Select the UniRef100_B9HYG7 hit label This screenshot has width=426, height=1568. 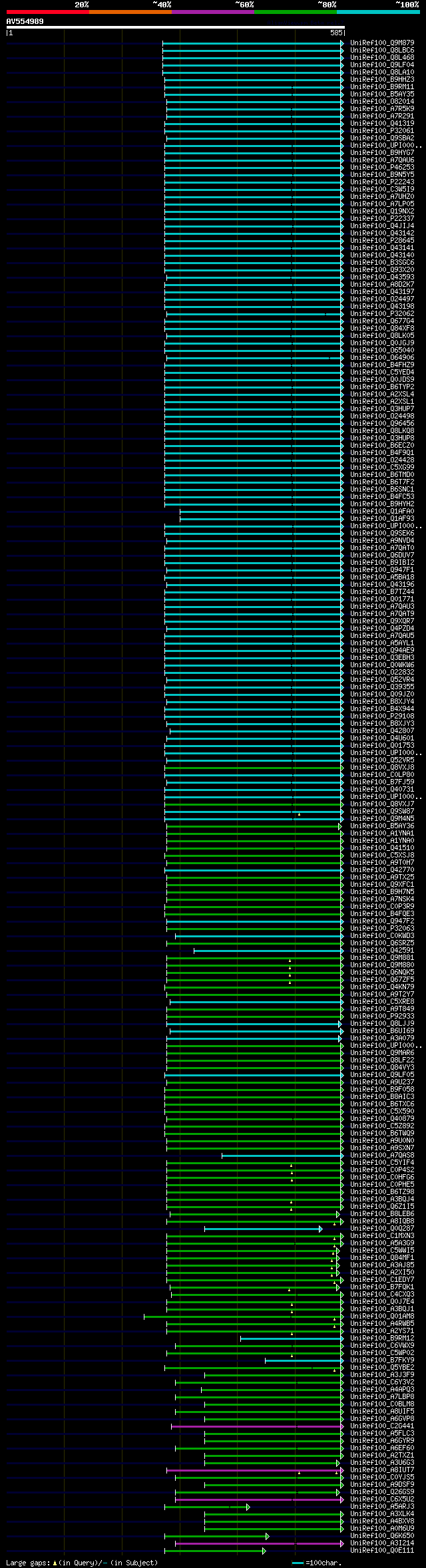(x=382, y=153)
